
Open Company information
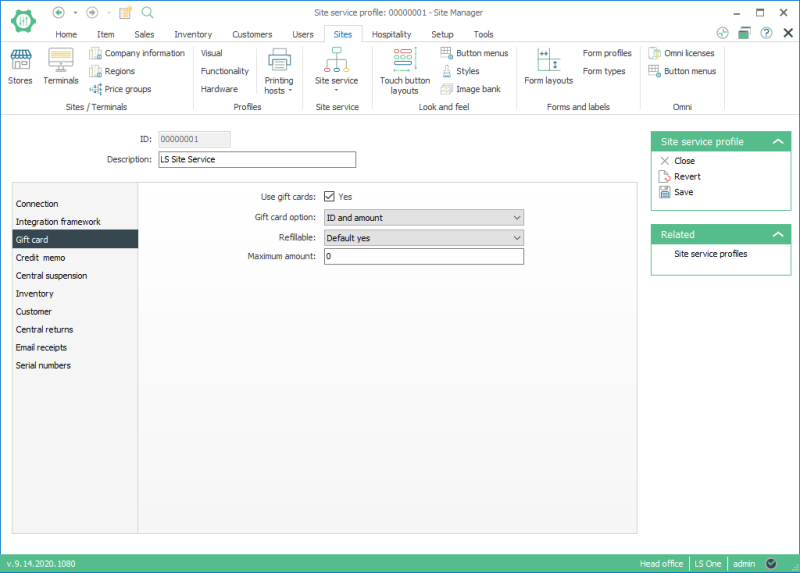tap(137, 53)
